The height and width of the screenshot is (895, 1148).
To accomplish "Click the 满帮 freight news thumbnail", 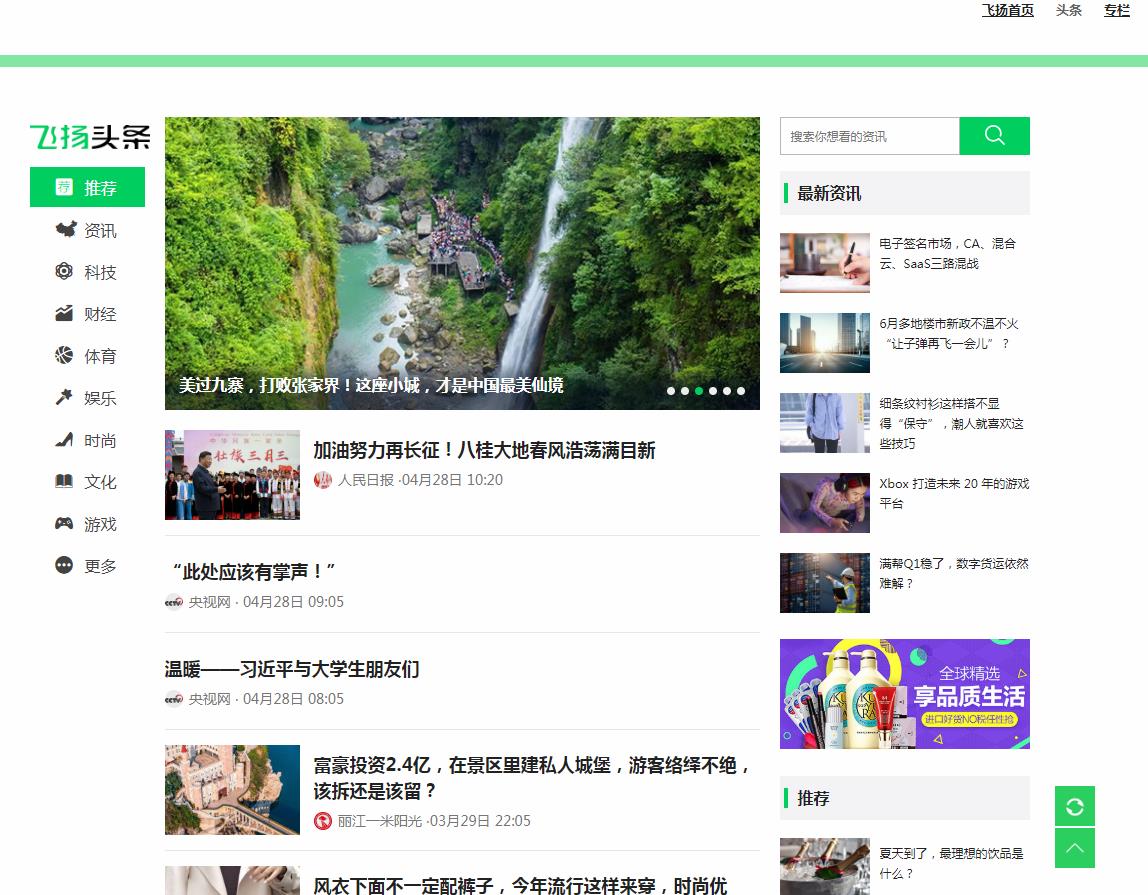I will coord(824,583).
